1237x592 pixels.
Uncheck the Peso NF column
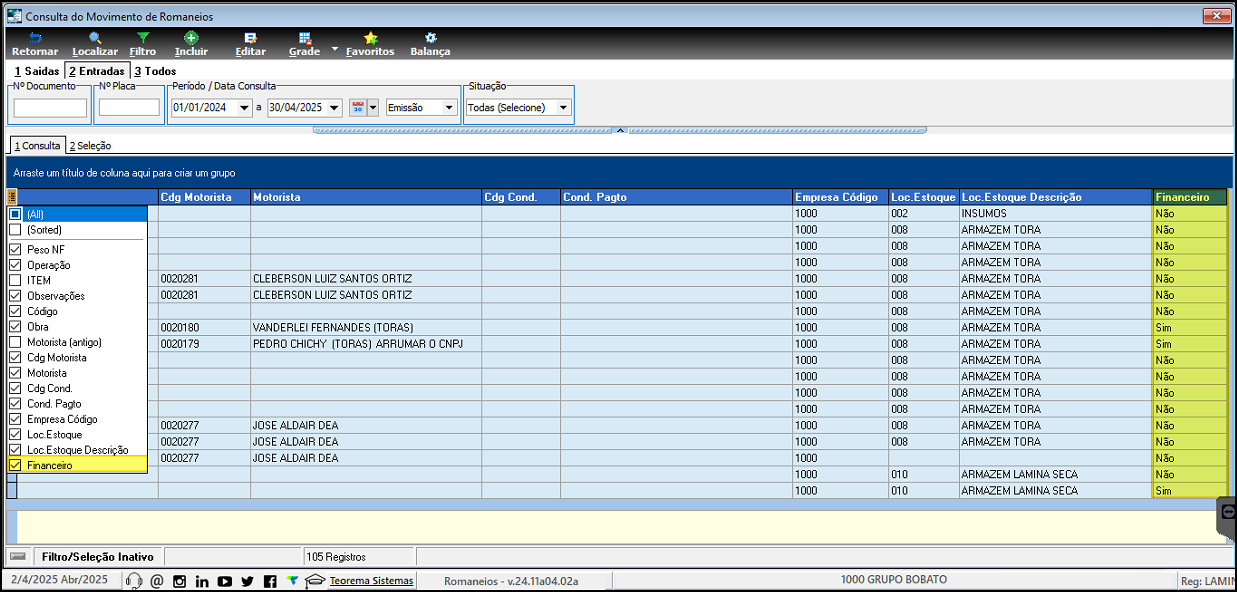[x=15, y=249]
